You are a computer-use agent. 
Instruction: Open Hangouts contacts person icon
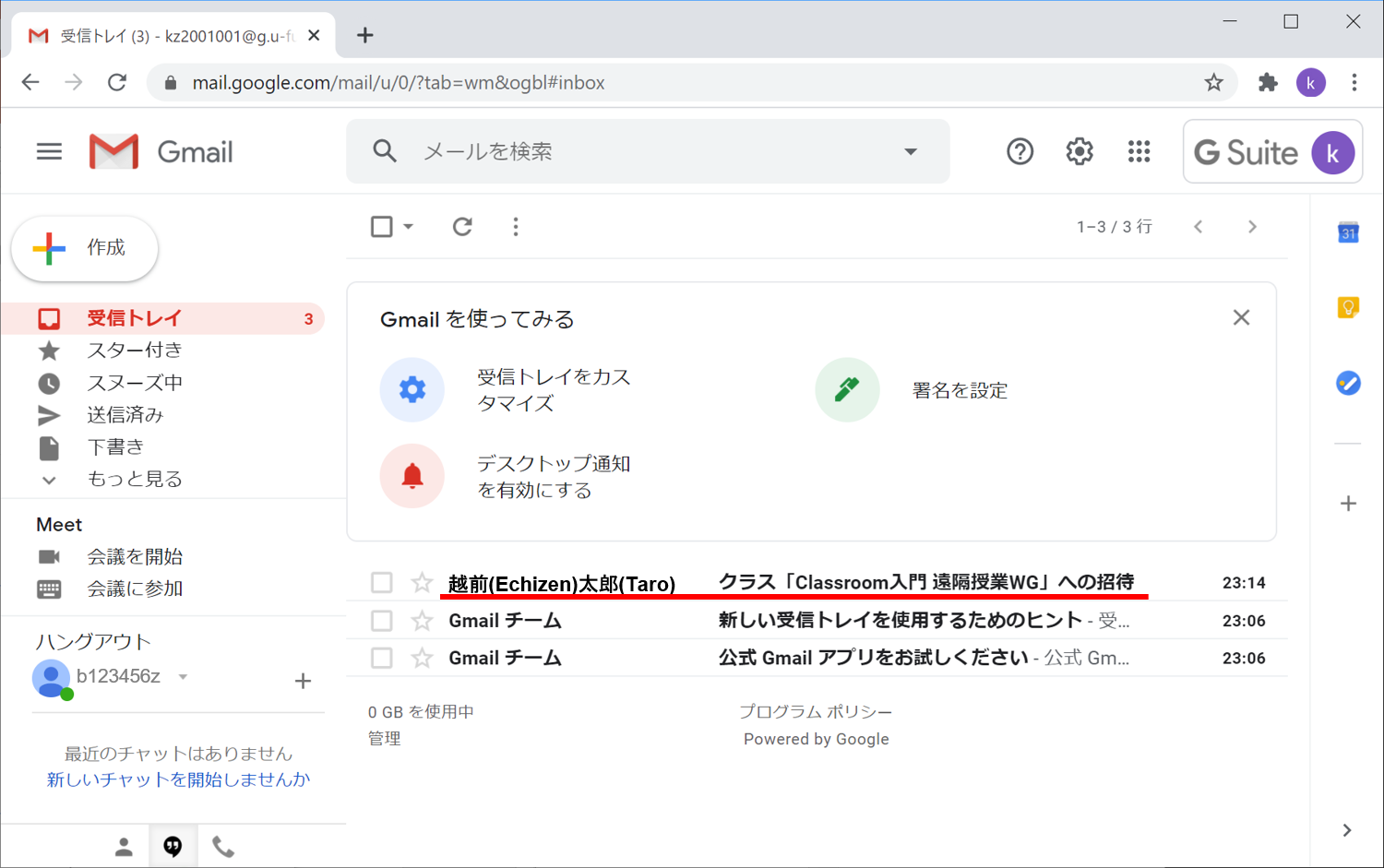[x=124, y=847]
